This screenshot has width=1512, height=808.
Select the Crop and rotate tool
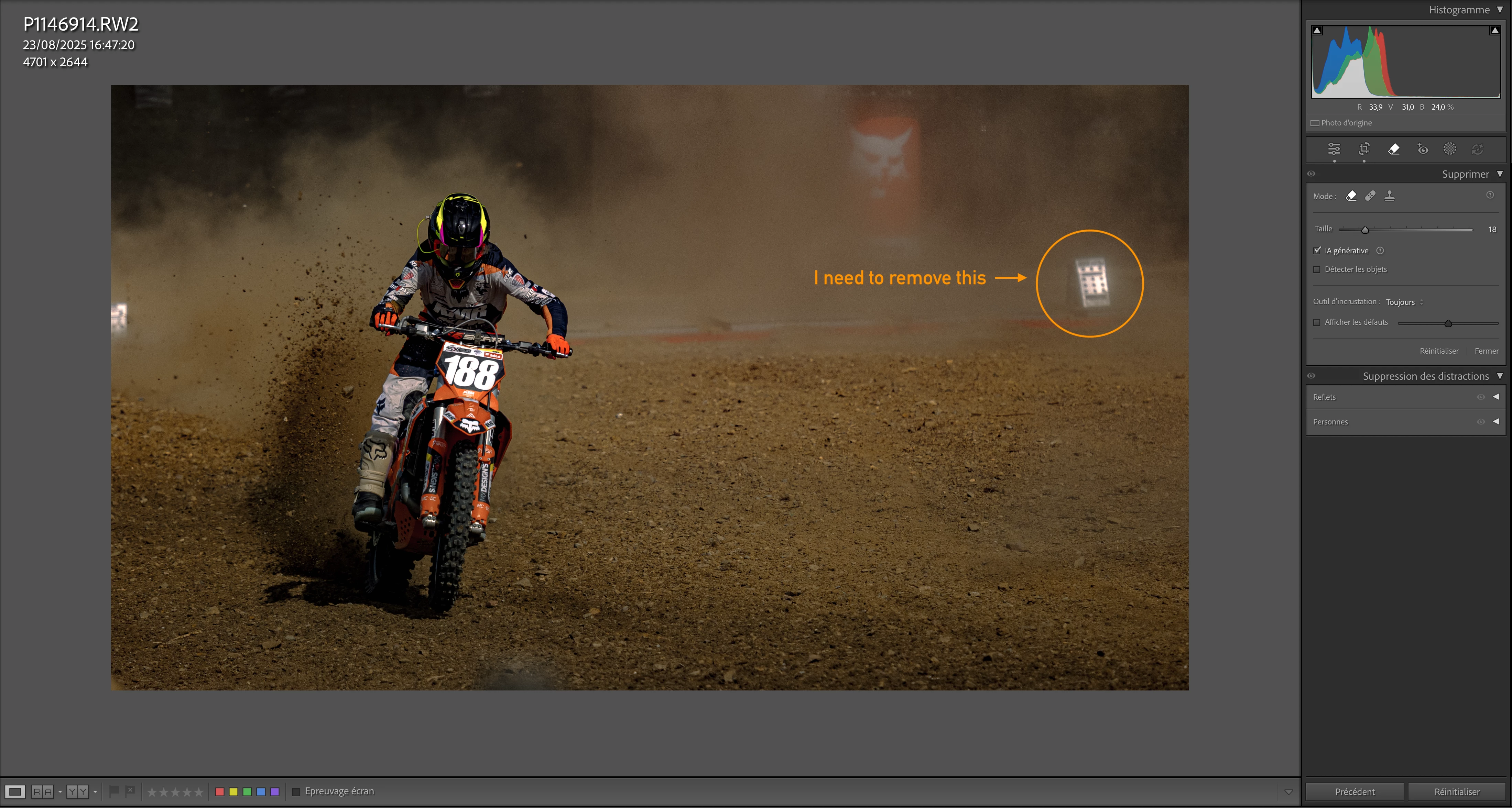pyautogui.click(x=1363, y=149)
